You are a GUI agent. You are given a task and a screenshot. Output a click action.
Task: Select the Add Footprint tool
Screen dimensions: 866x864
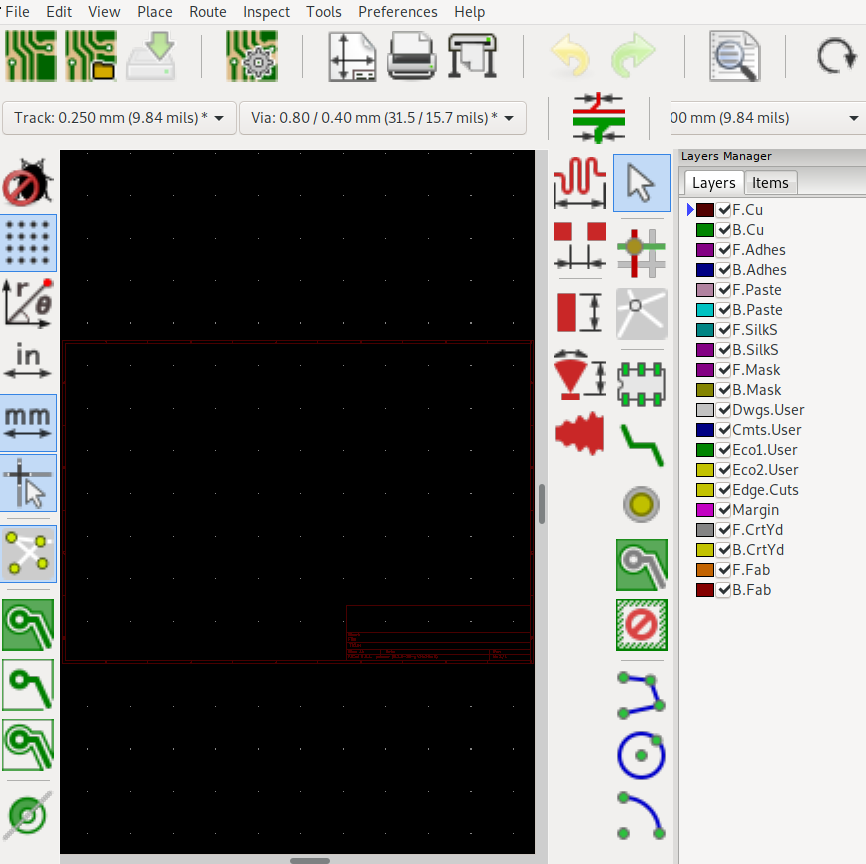click(x=641, y=382)
